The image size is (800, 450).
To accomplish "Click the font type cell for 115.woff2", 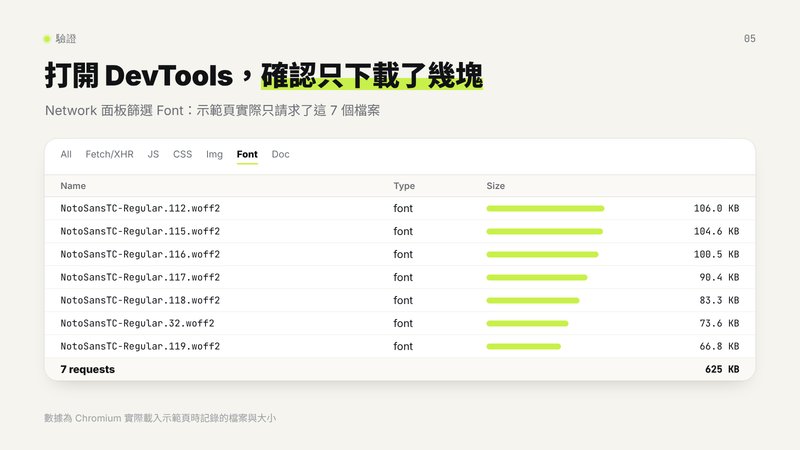I will coord(403,231).
